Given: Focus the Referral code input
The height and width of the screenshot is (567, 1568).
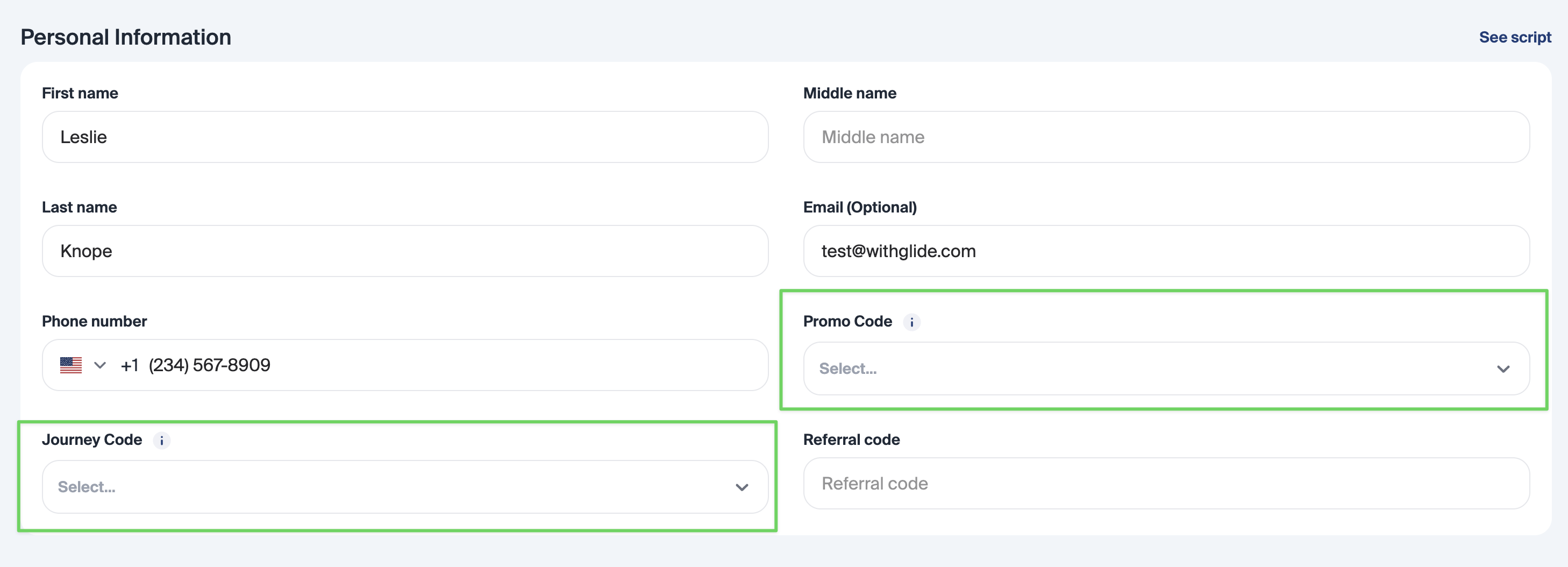Looking at the screenshot, I should pos(1166,484).
